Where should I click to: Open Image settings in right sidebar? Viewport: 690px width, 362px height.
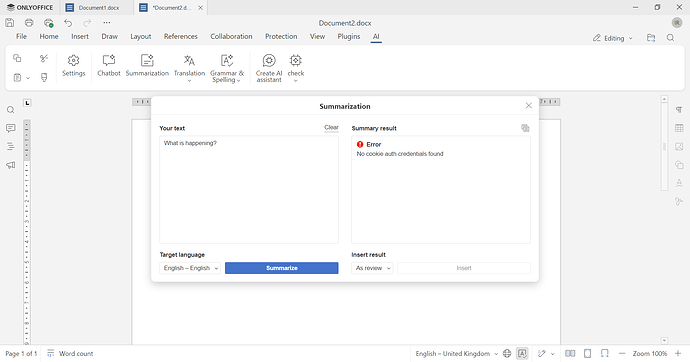(x=679, y=146)
